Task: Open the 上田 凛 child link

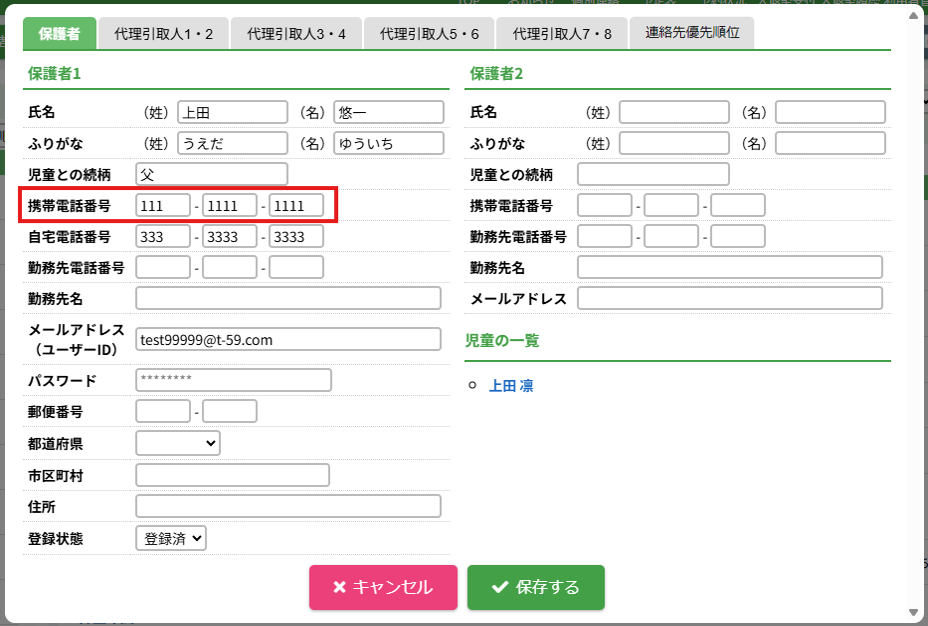Action: click(x=510, y=385)
